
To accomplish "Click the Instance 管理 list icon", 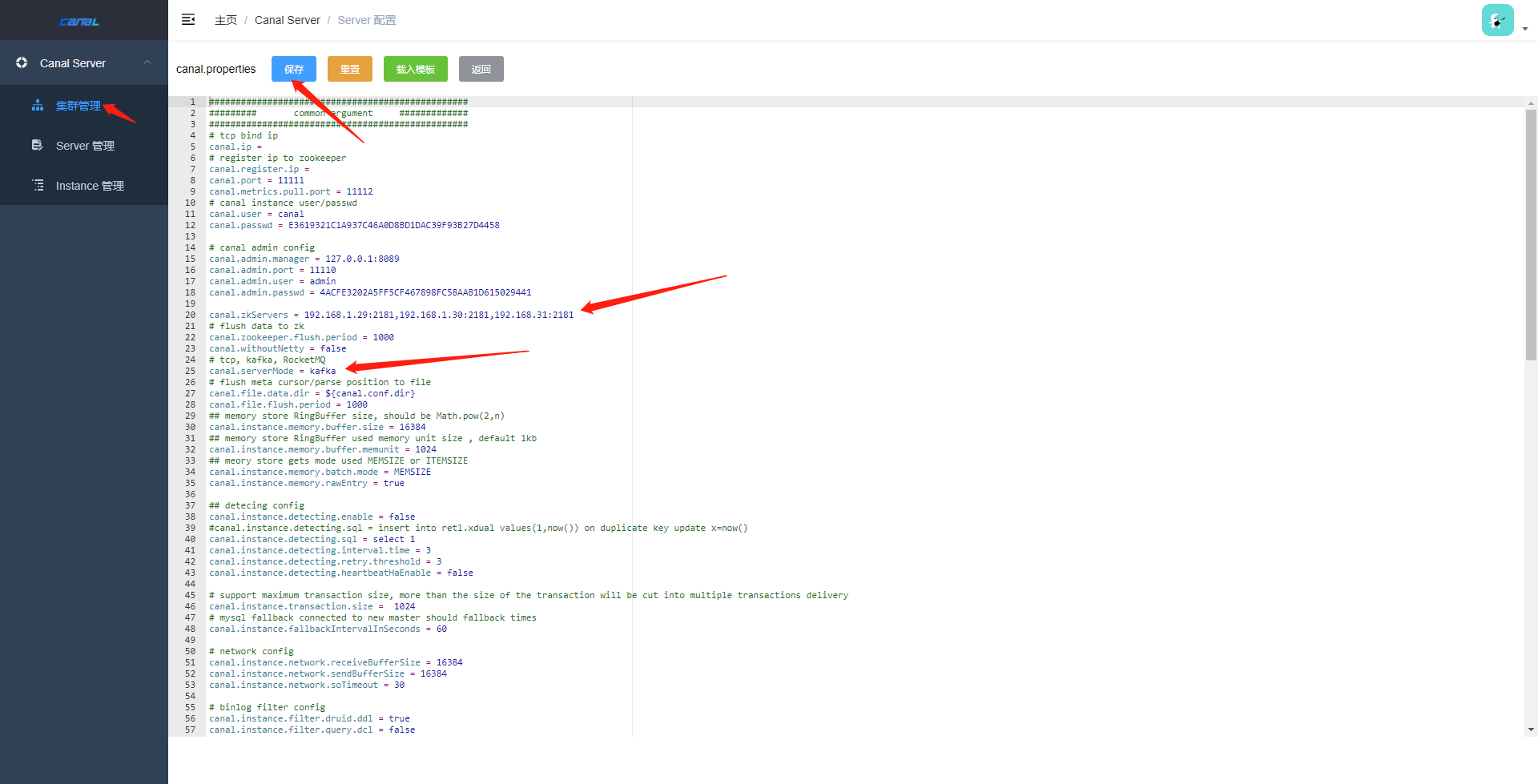I will pos(38,185).
